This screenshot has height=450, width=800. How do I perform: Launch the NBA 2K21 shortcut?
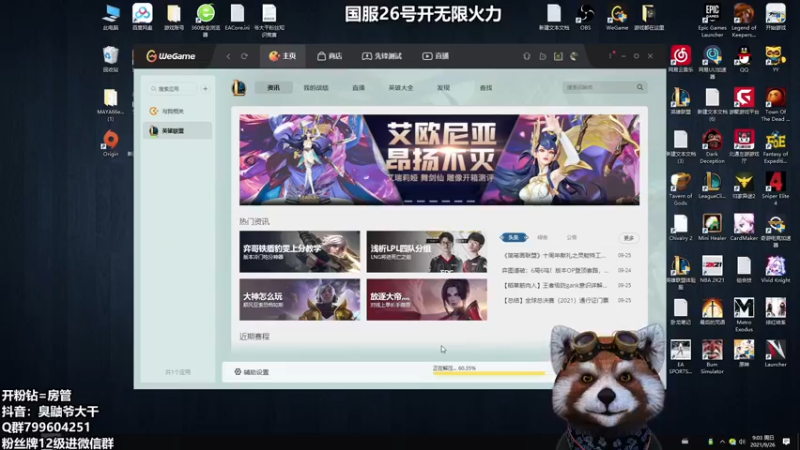click(712, 269)
